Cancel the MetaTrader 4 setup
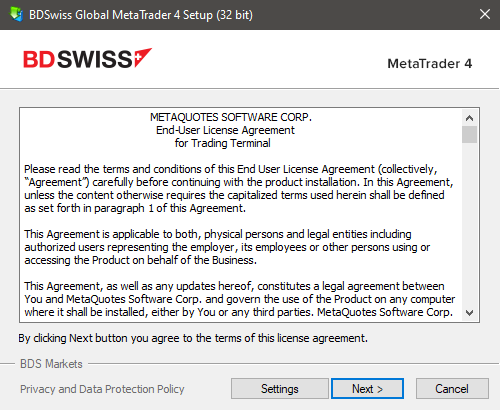 452,389
